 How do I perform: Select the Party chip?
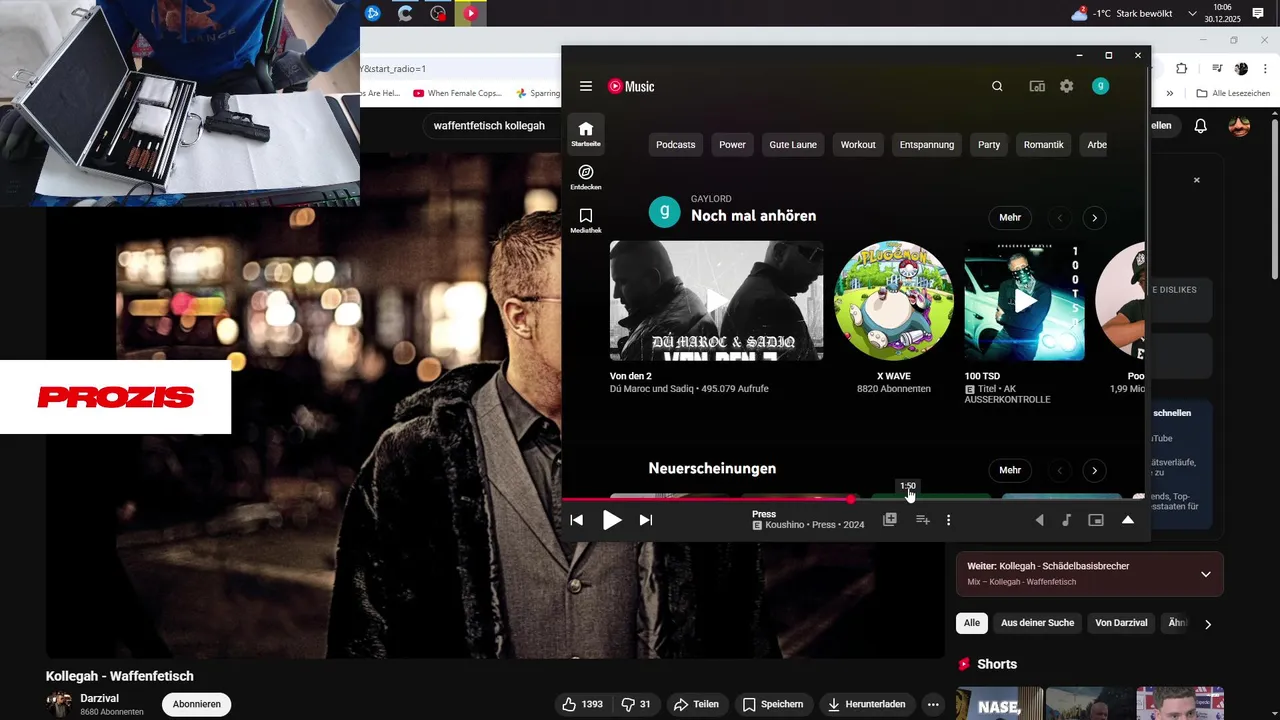[989, 145]
